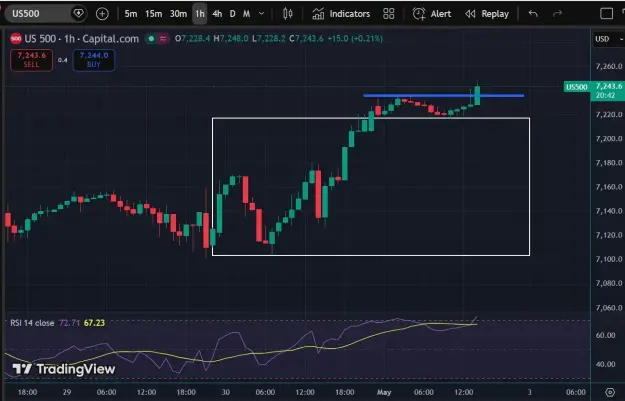Open the USD currency dropdown
Viewport: 625px width, 401px height.
tap(608, 39)
